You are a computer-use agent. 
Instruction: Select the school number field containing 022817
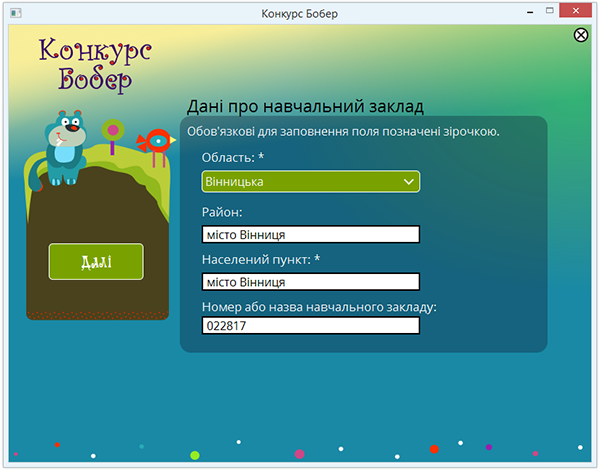point(310,325)
